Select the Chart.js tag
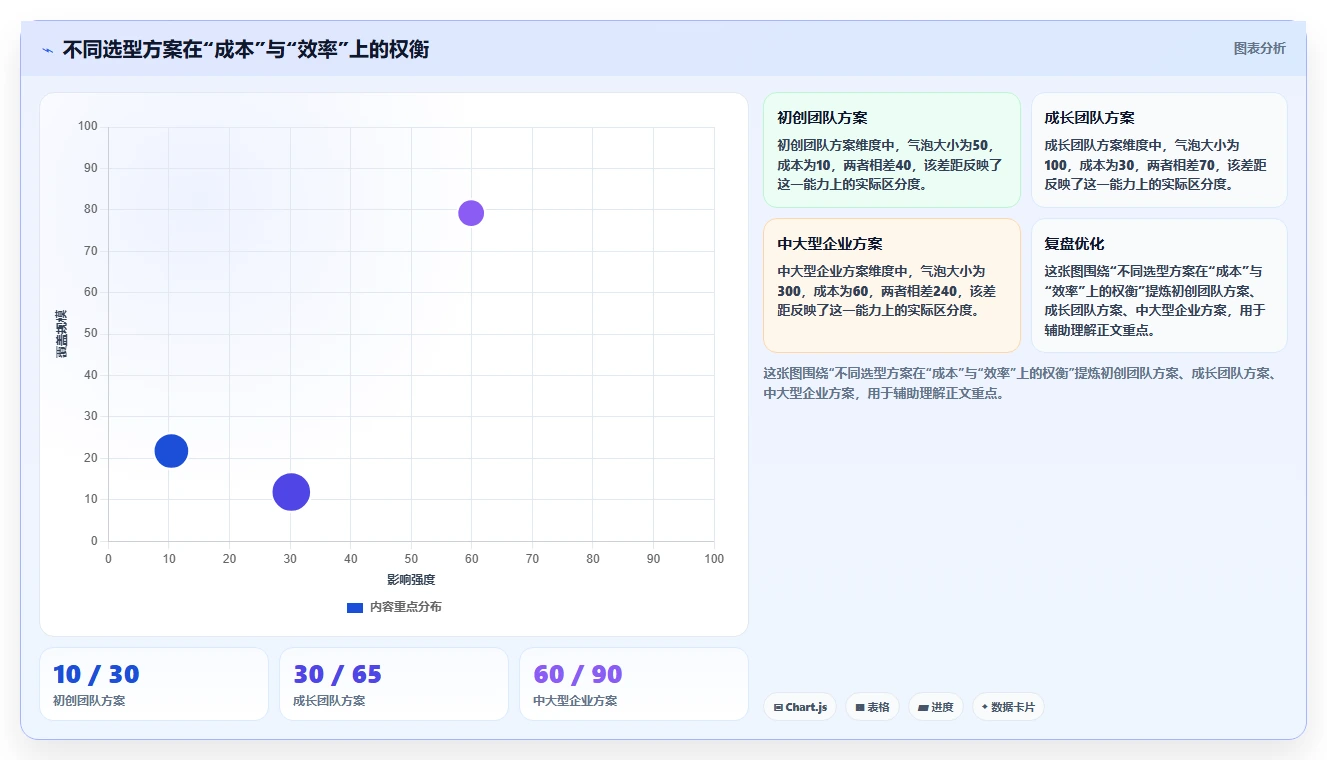1327x760 pixels. pyautogui.click(x=800, y=707)
